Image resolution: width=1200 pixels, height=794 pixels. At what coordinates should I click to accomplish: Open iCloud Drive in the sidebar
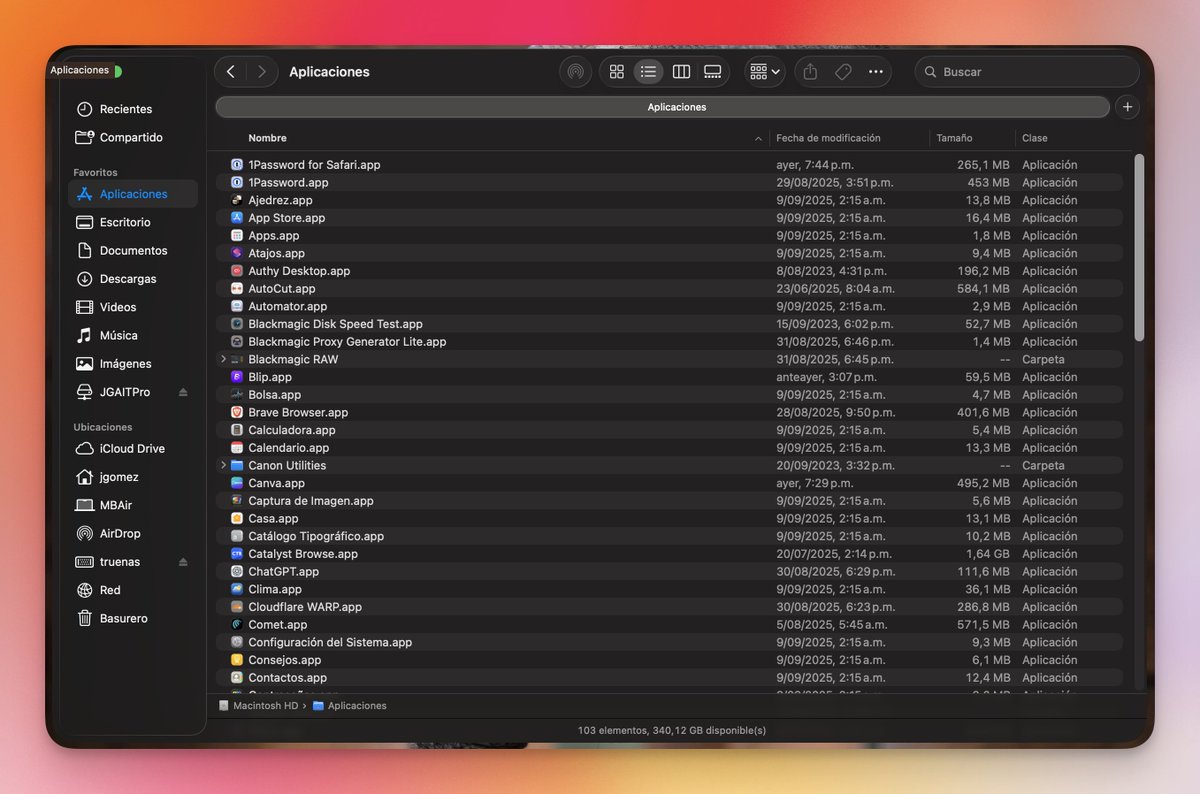132,449
